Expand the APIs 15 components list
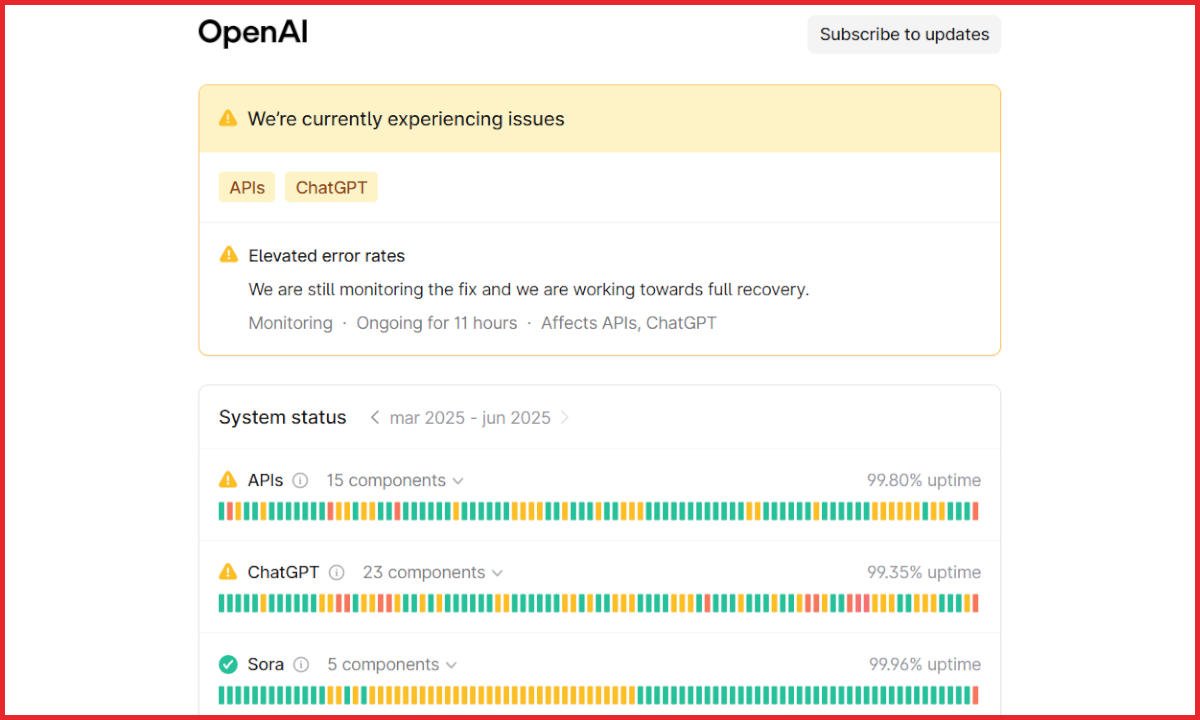1200x720 pixels. point(395,480)
